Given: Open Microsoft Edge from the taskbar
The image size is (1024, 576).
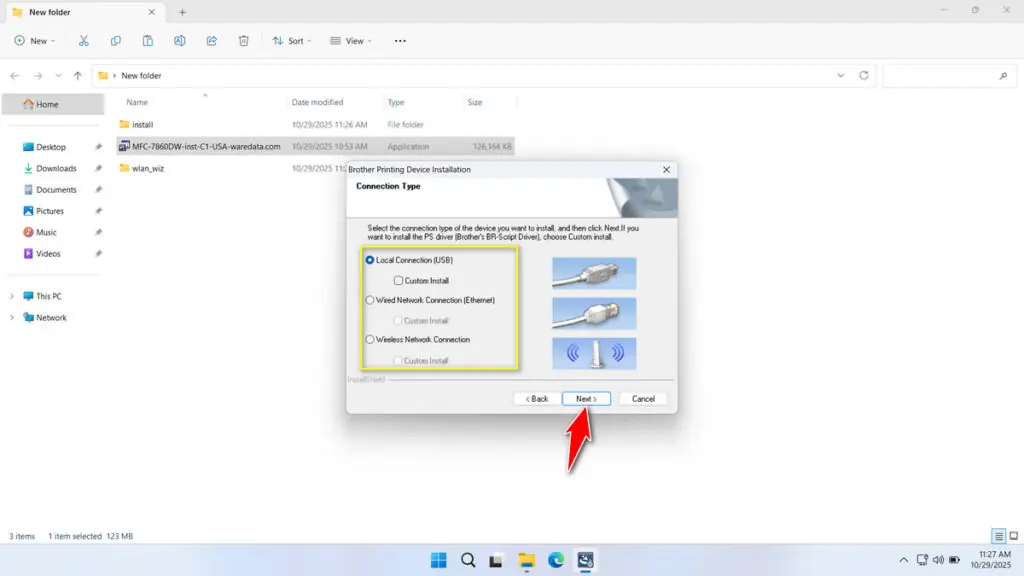Looking at the screenshot, I should [557, 560].
